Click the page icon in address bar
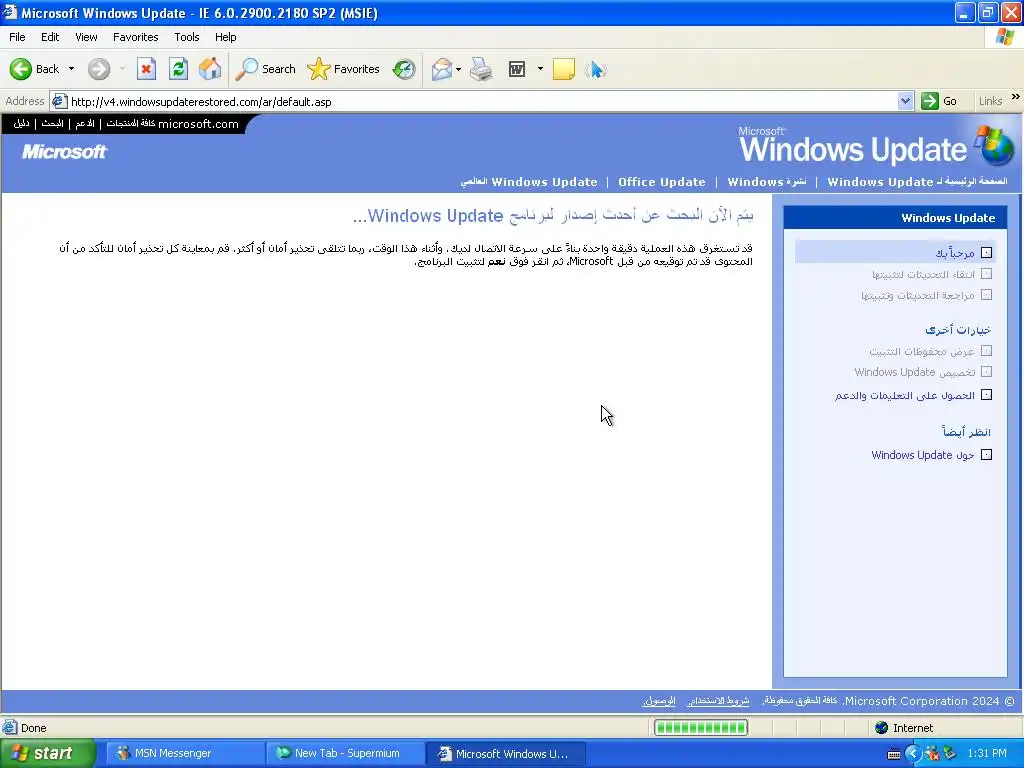The image size is (1024, 768). pyautogui.click(x=59, y=101)
